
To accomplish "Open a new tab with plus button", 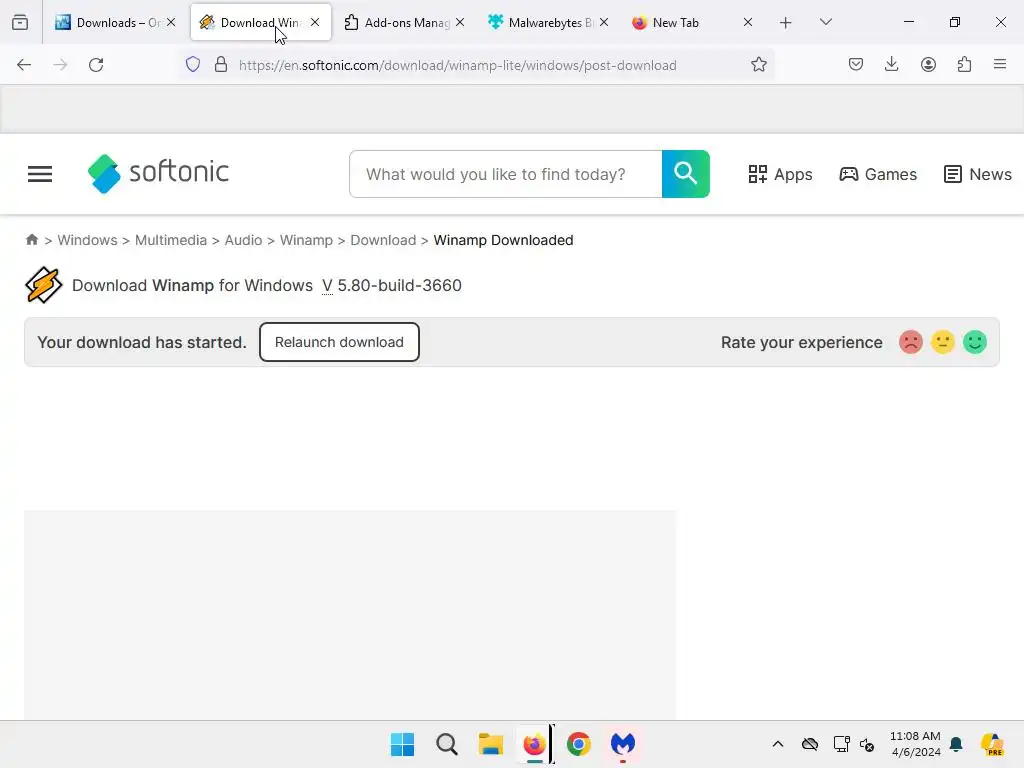I will coord(786,22).
